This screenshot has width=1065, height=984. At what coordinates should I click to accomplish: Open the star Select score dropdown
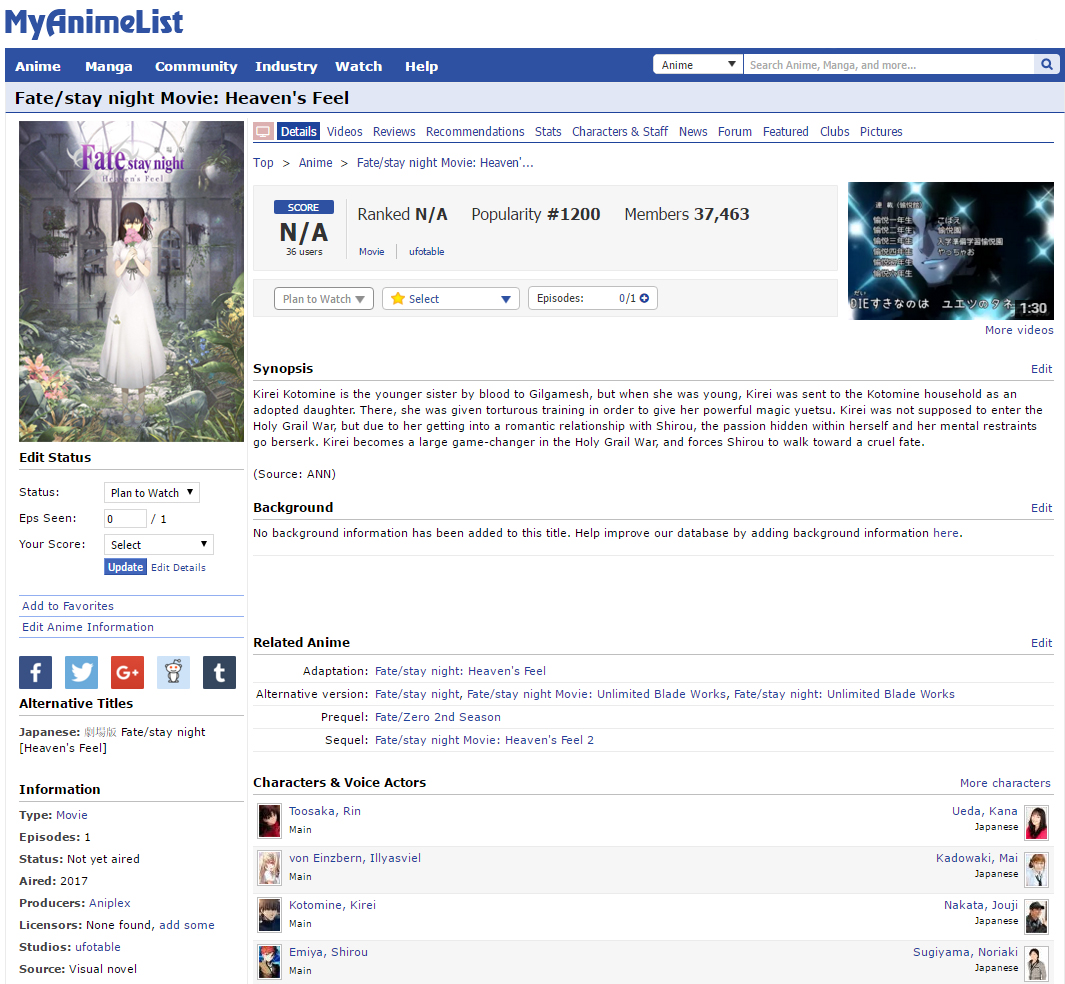click(451, 299)
